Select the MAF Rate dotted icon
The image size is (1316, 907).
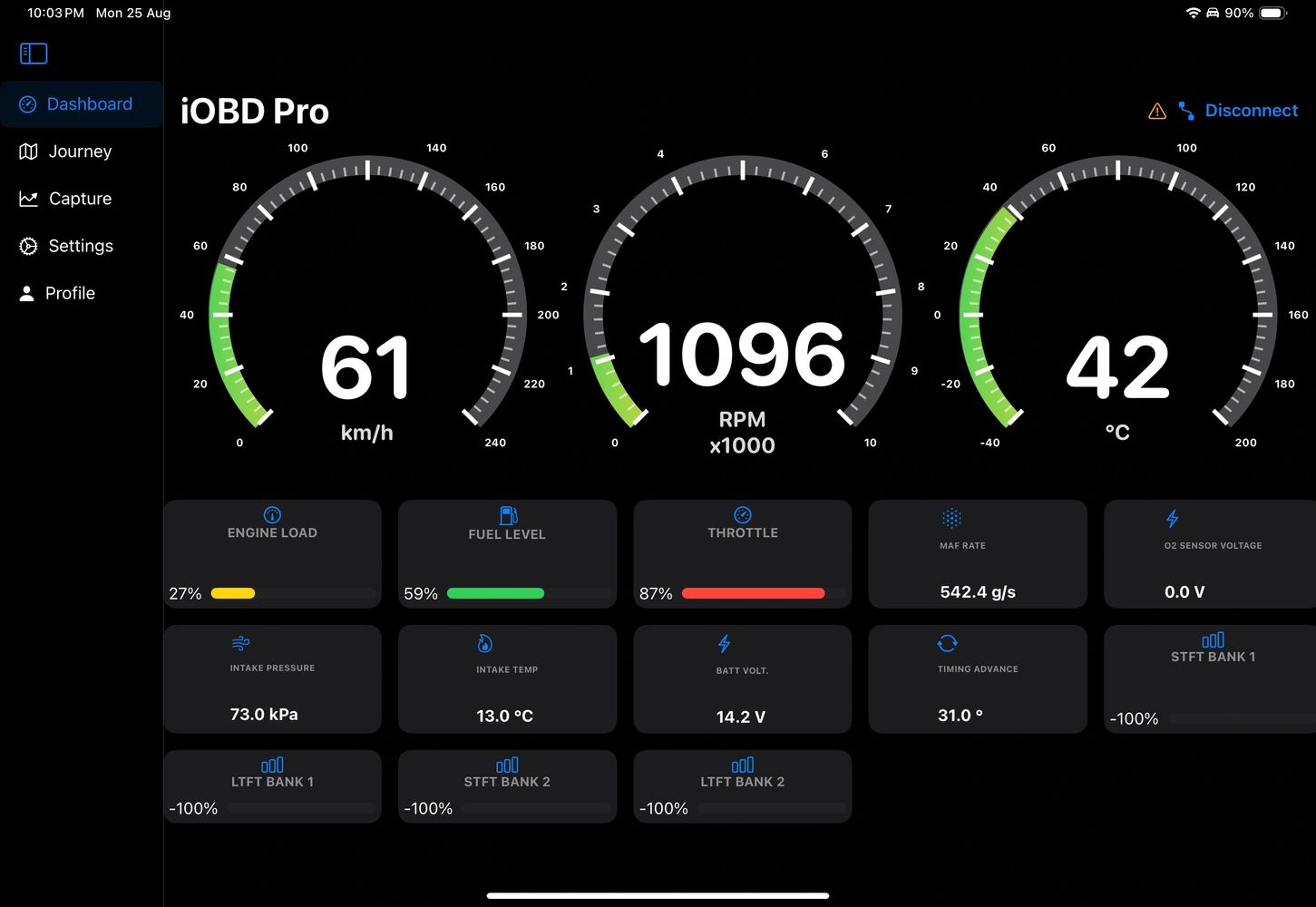tap(951, 518)
